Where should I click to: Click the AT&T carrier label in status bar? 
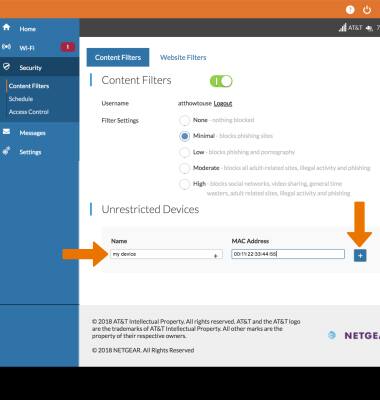point(355,28)
